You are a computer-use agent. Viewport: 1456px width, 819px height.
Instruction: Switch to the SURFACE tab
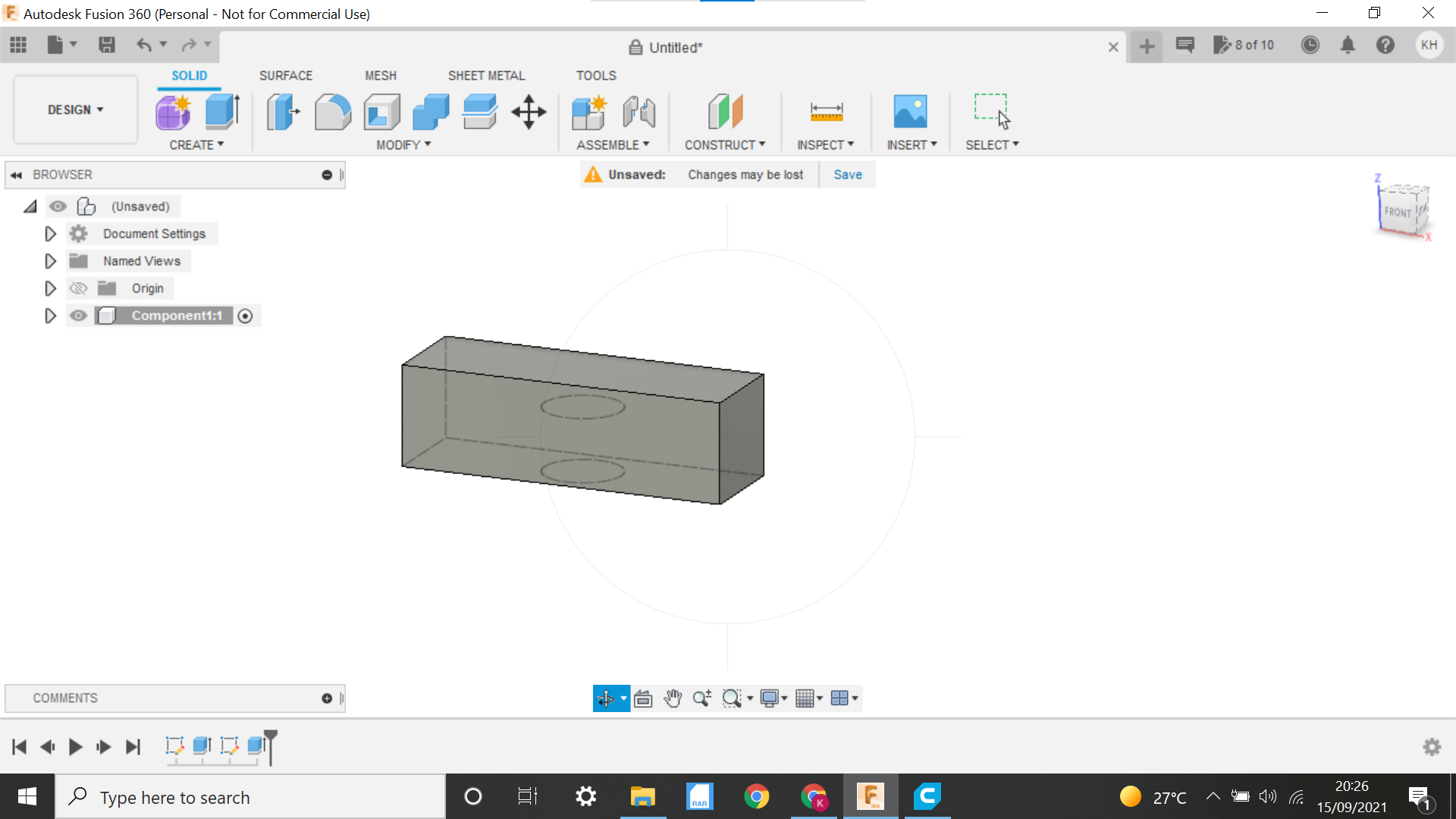click(286, 75)
